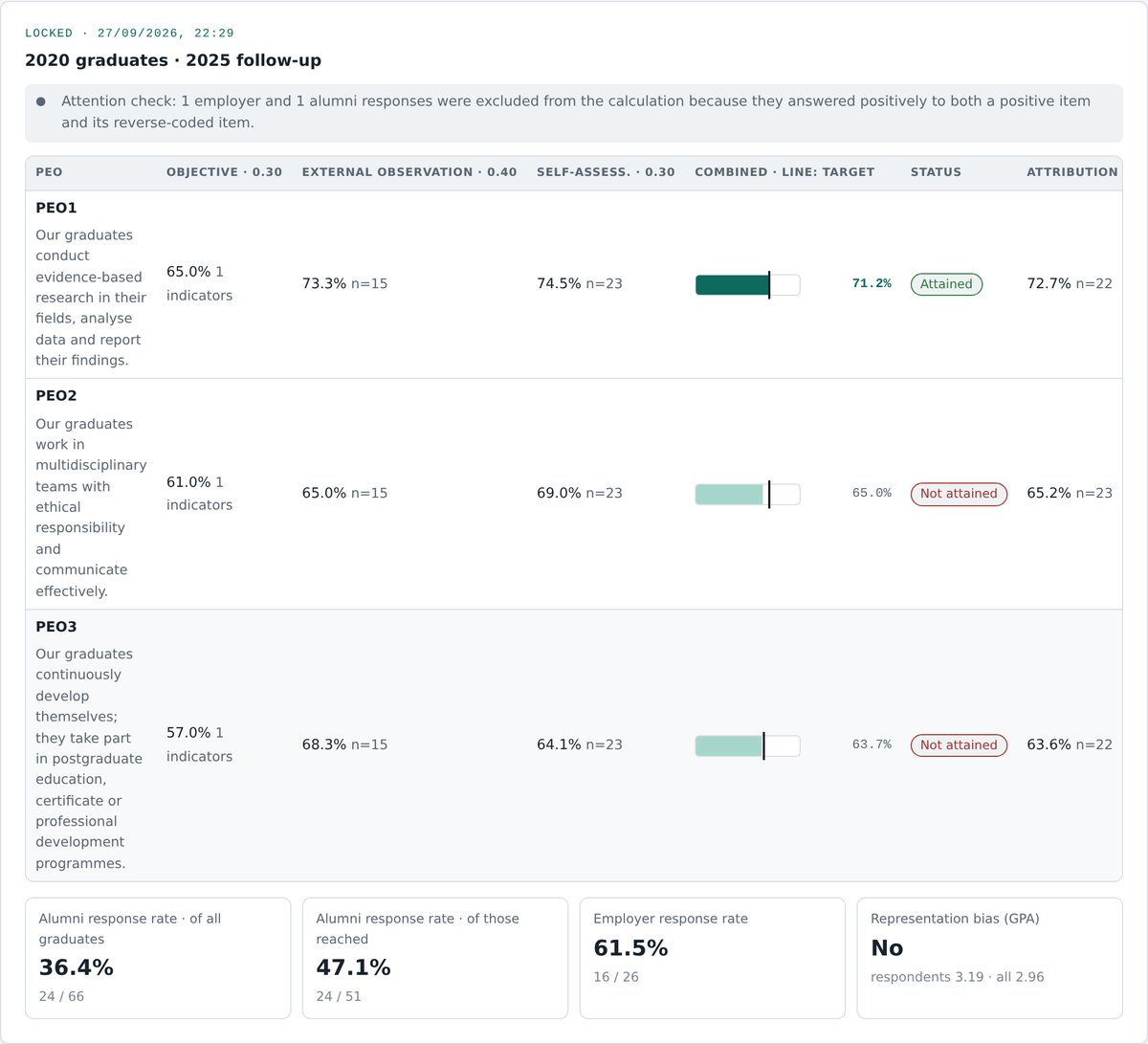
Task: Click the PEO1 combined progress bar
Action: click(747, 284)
